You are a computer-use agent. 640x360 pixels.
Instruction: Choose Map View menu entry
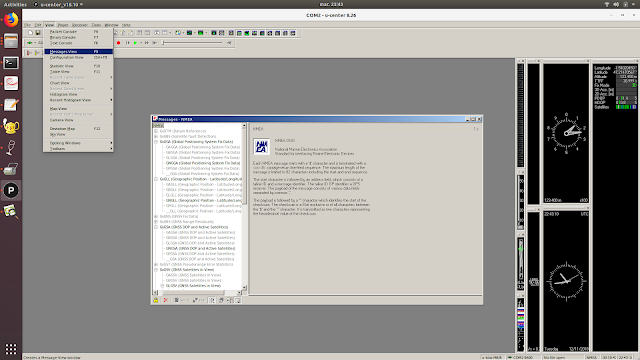pyautogui.click(x=78, y=109)
